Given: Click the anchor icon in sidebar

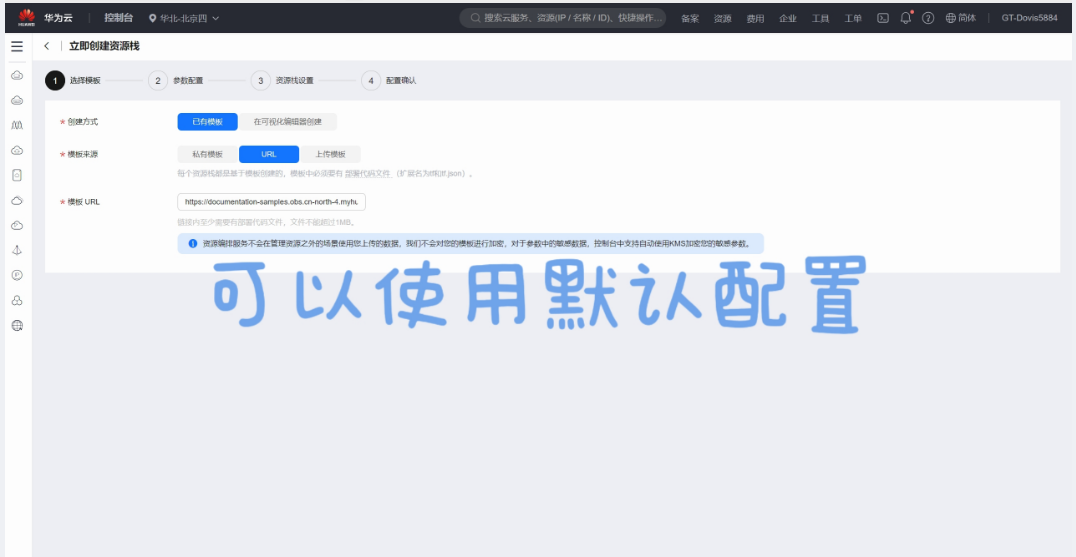Looking at the screenshot, I should 17,249.
